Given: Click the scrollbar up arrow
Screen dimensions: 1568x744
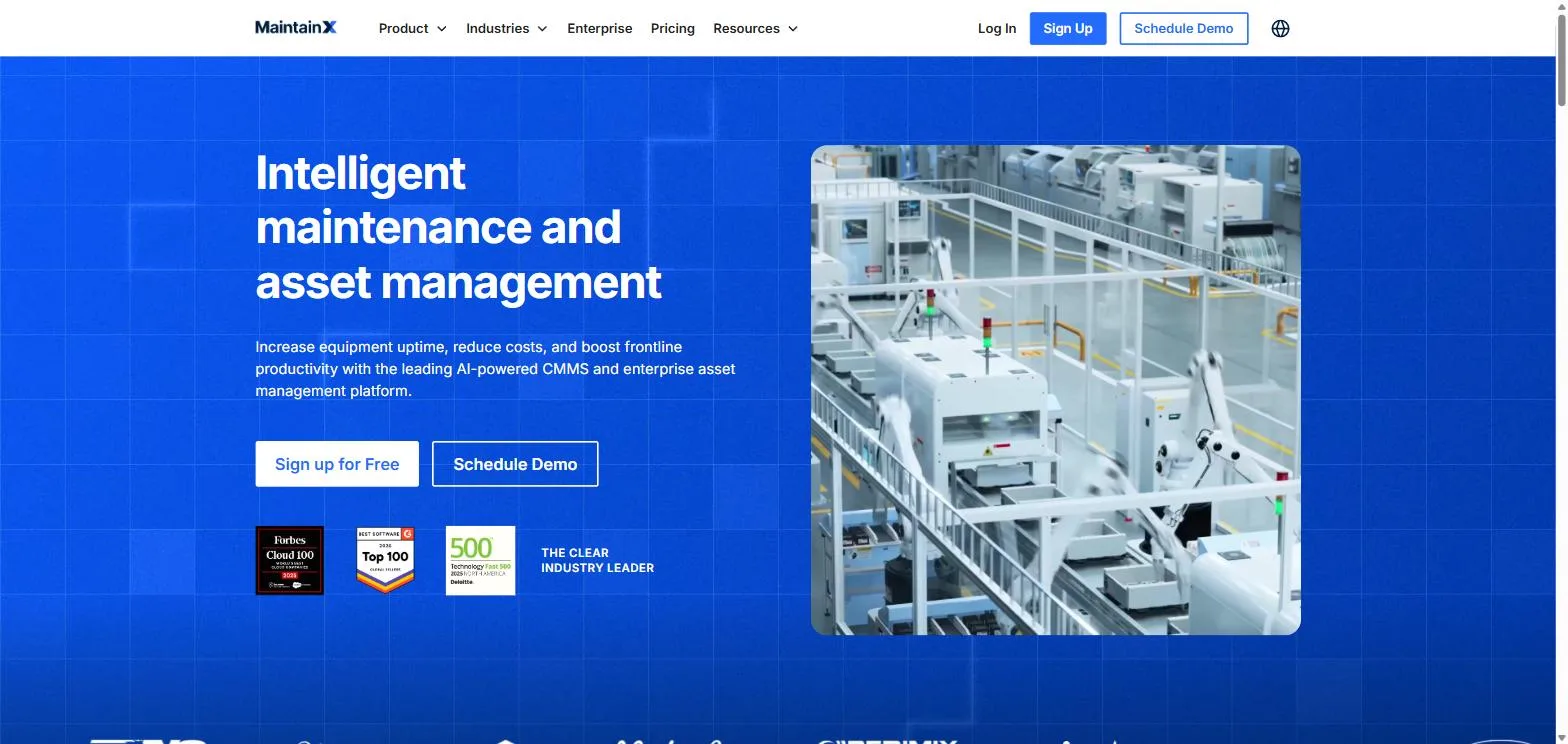Looking at the screenshot, I should pyautogui.click(x=1561, y=6).
